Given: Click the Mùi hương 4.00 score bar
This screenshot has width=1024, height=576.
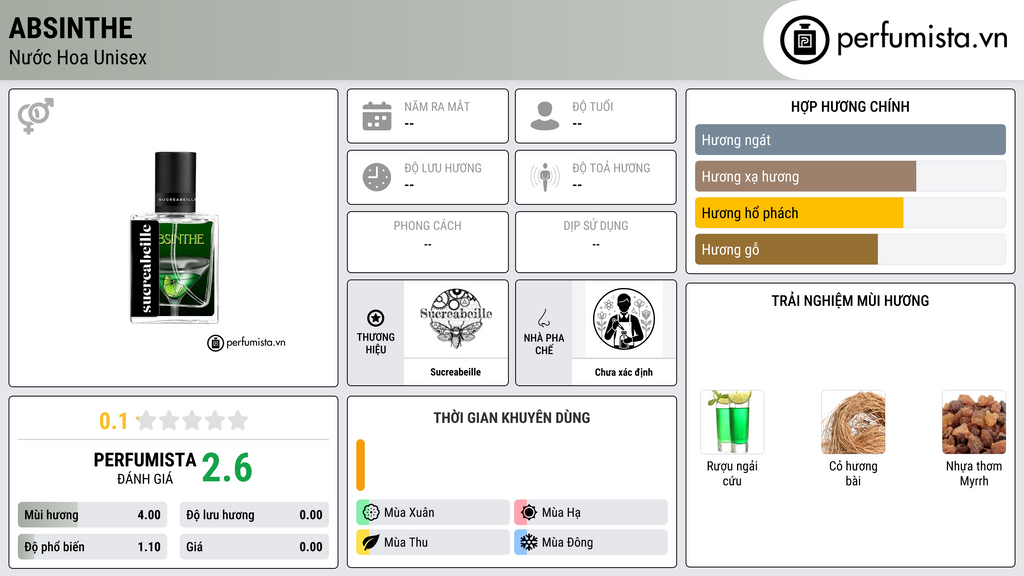Looking at the screenshot, I should click(x=92, y=515).
